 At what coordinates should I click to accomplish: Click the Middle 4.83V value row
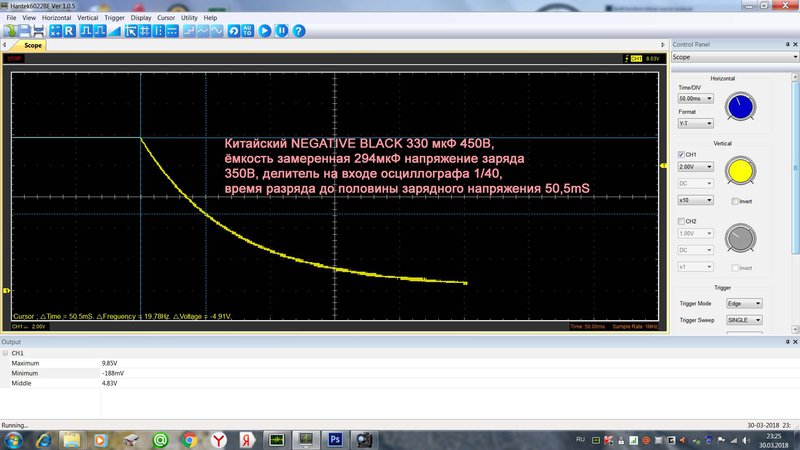tap(399, 383)
